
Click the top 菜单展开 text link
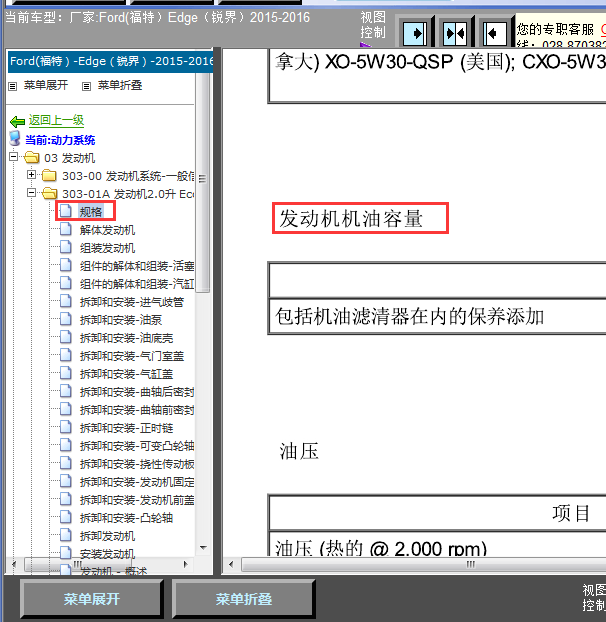[x=46, y=85]
